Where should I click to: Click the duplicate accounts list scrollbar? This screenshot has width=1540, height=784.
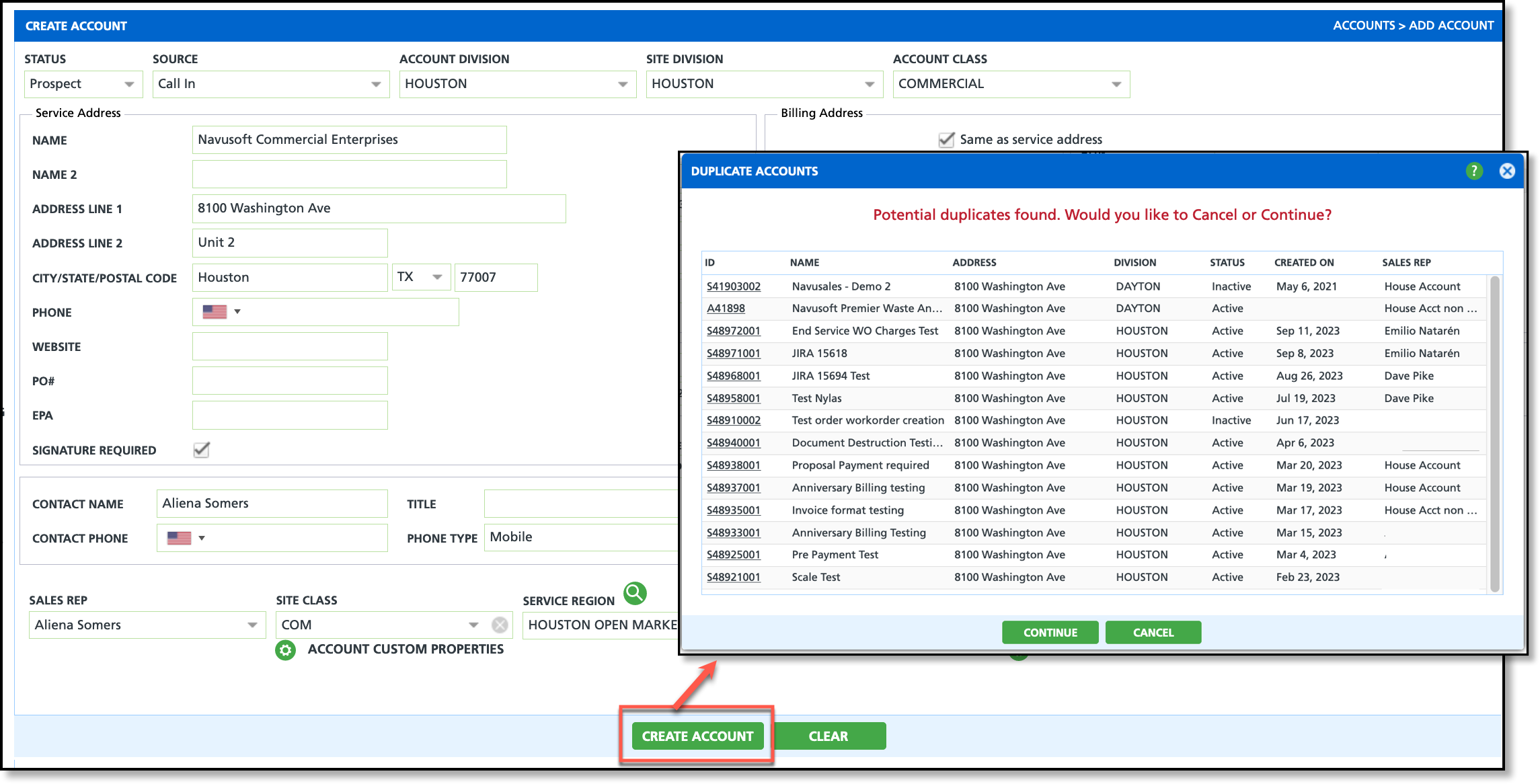pyautogui.click(x=1494, y=433)
